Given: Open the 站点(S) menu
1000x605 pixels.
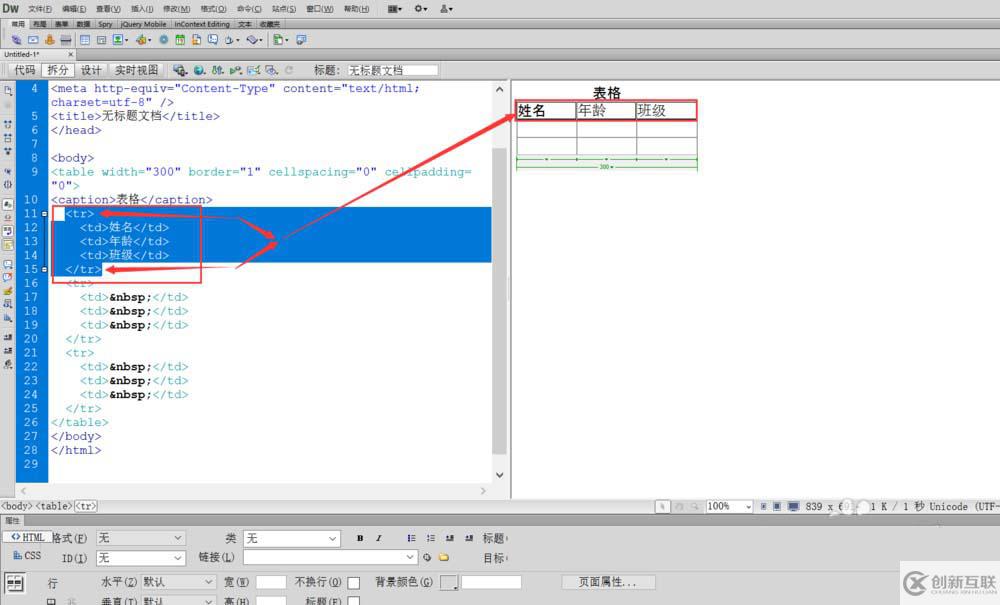Looking at the screenshot, I should [284, 9].
